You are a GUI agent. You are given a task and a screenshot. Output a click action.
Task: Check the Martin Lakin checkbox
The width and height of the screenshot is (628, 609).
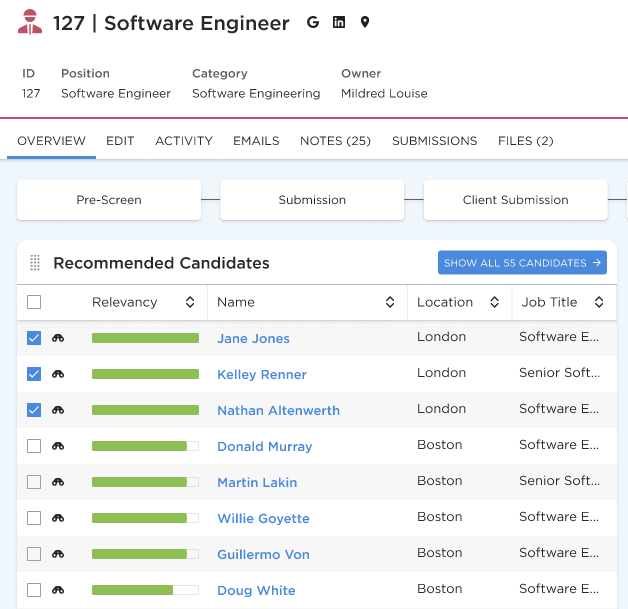34,482
